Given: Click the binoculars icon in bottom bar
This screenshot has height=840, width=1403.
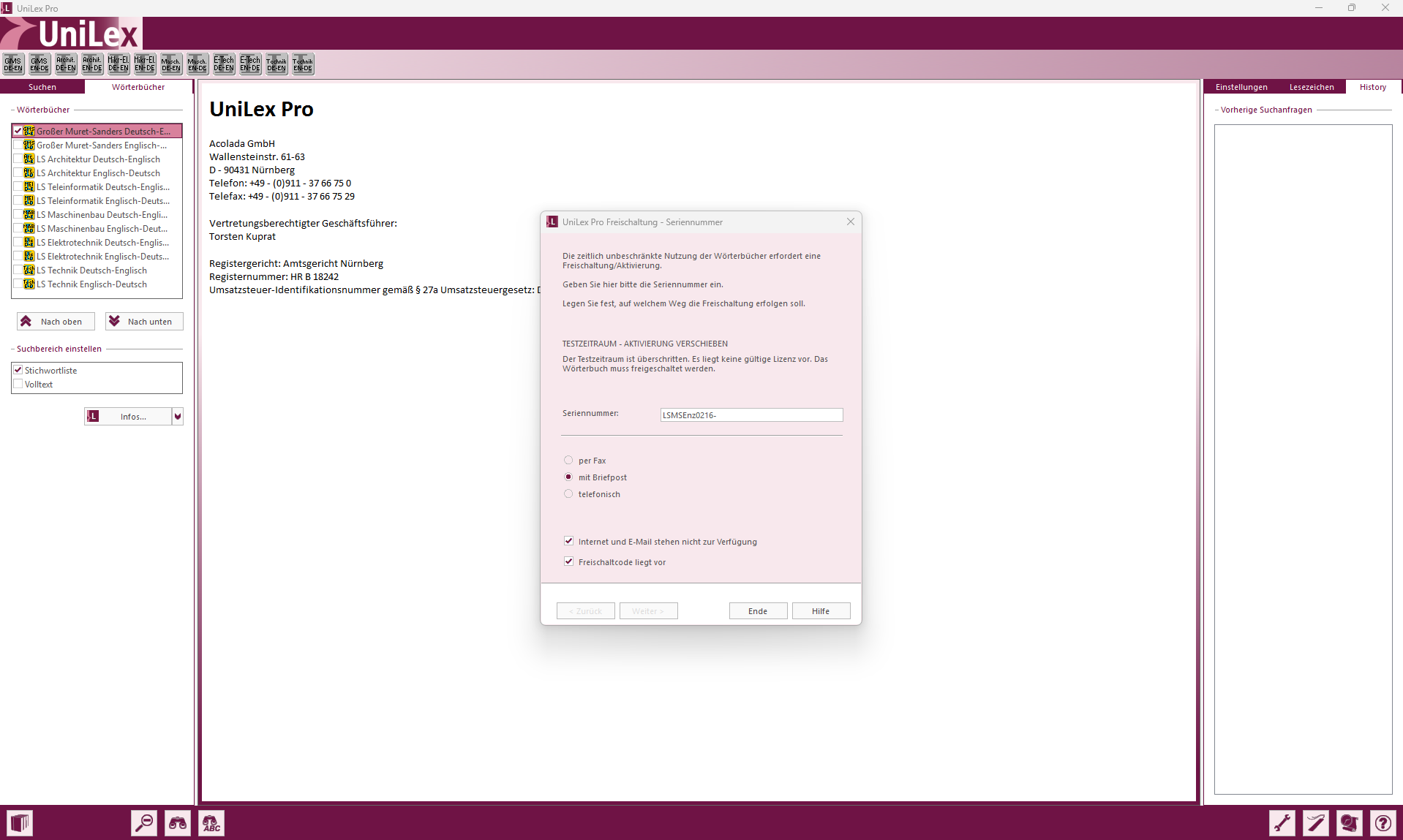Looking at the screenshot, I should [178, 823].
